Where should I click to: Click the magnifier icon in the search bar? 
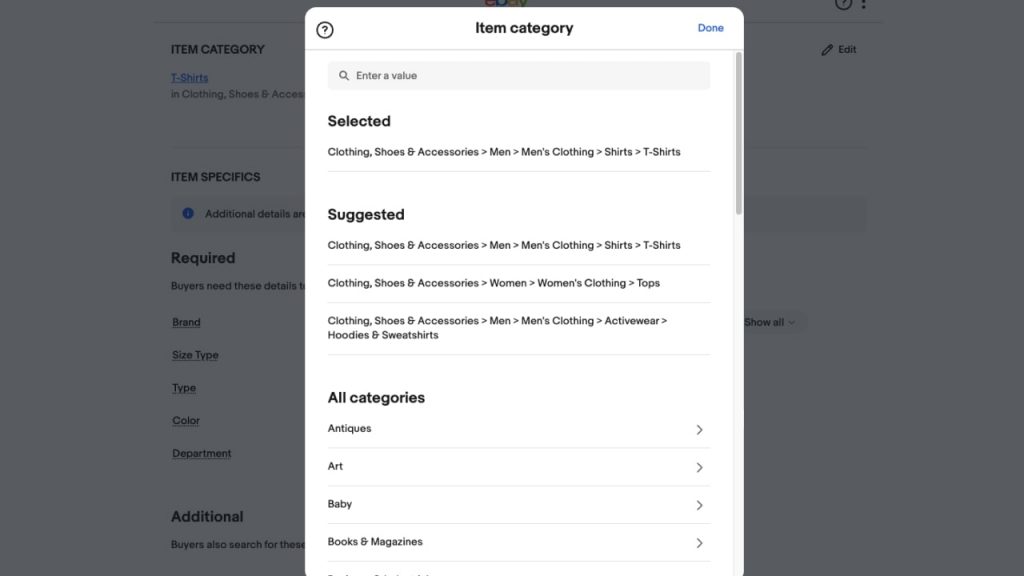point(344,75)
